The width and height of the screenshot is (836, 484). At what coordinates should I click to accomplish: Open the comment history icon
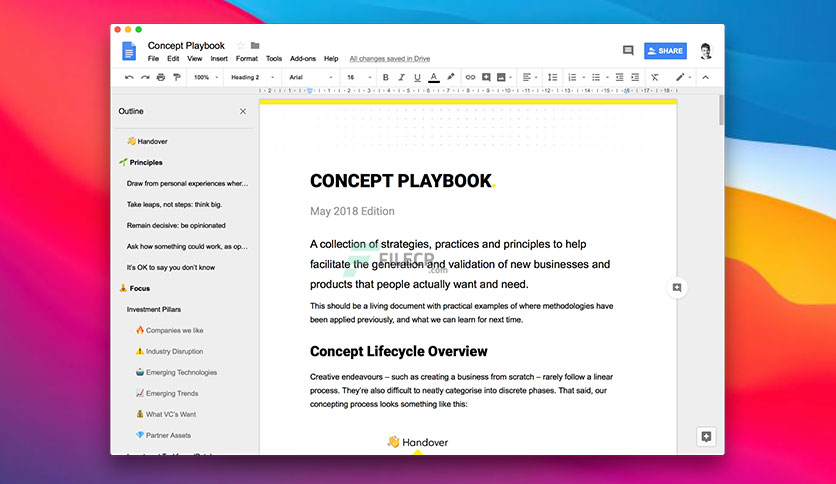tap(628, 50)
